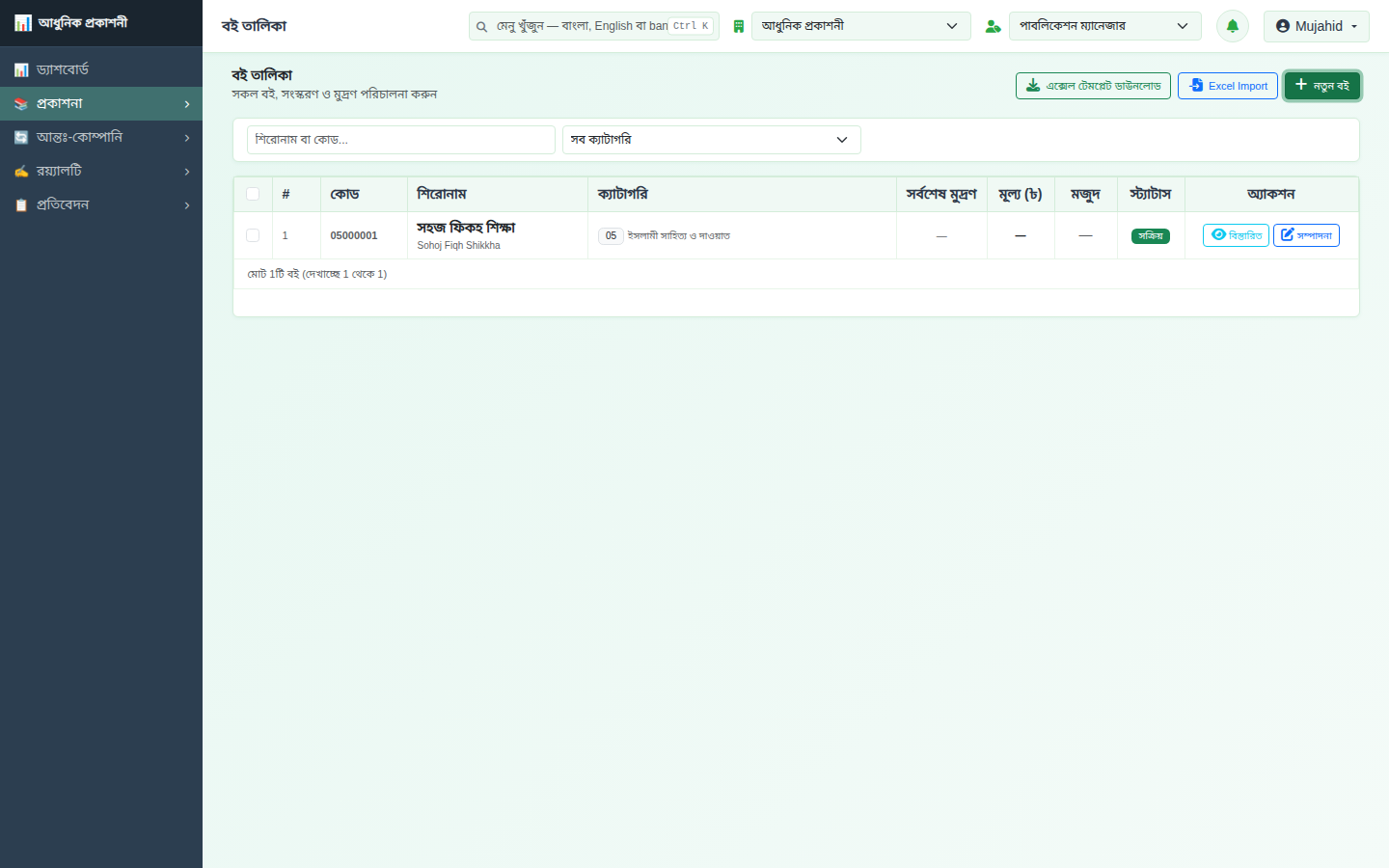Select রয়্যালটি in the sidebar menu
The width and height of the screenshot is (1389, 868).
[101, 172]
